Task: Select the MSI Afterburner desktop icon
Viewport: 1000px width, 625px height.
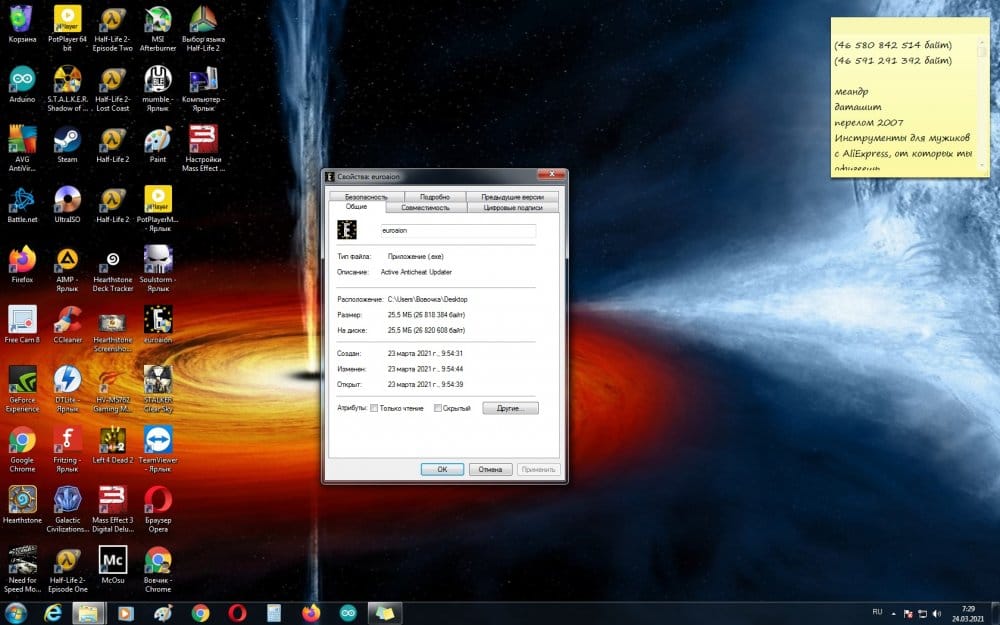Action: tap(158, 20)
